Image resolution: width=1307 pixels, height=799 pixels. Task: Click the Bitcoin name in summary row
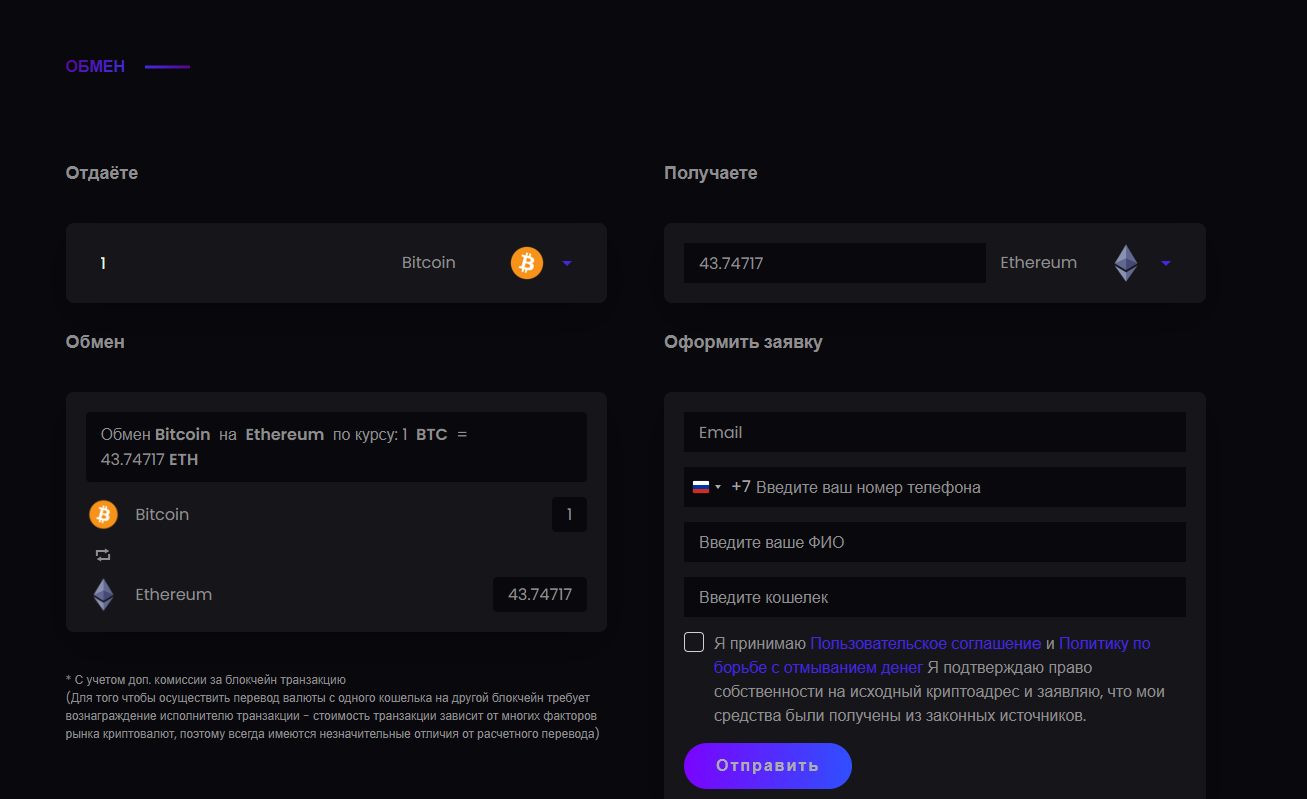162,515
